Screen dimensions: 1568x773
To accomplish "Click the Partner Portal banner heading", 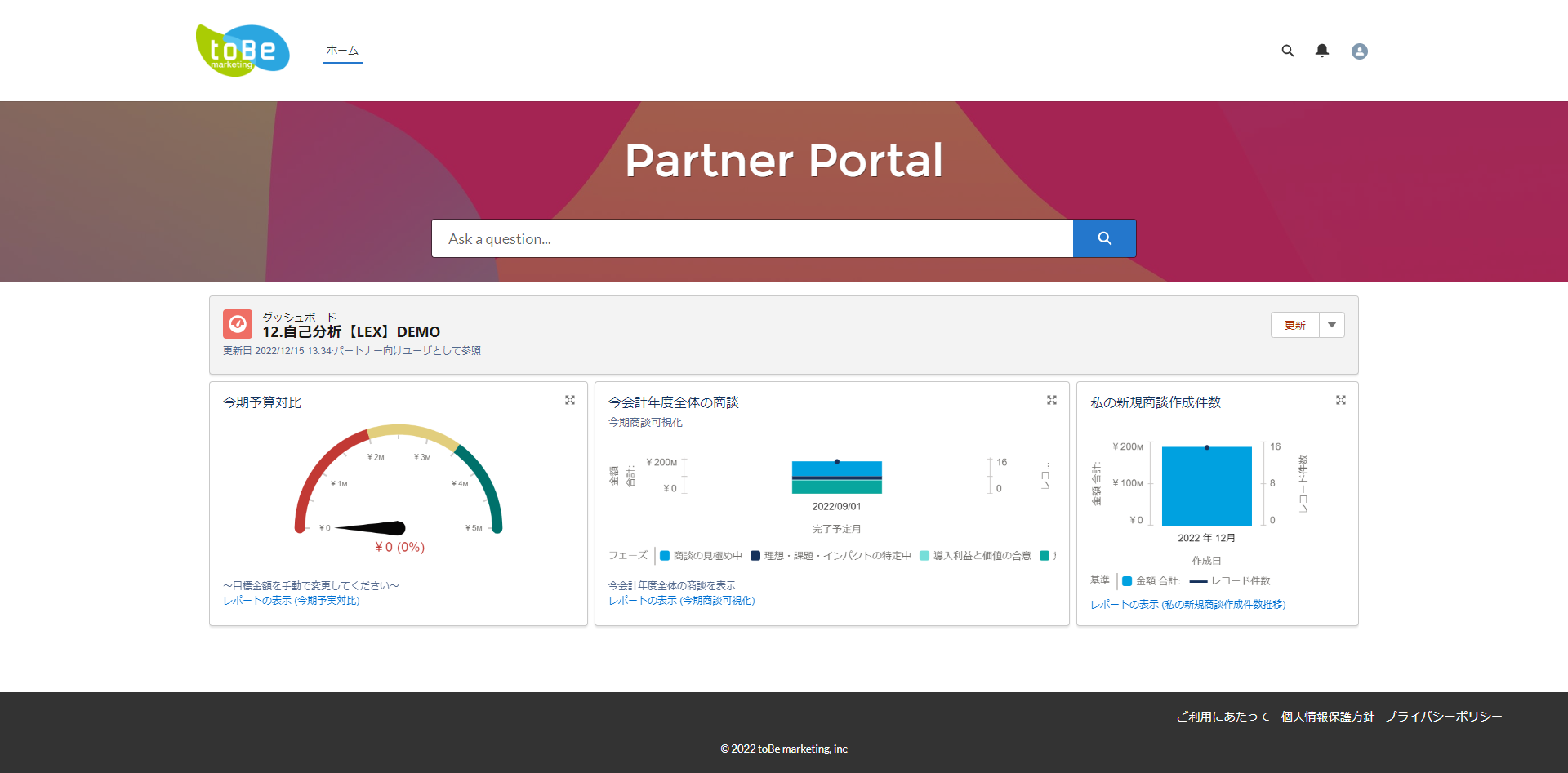I will (784, 160).
